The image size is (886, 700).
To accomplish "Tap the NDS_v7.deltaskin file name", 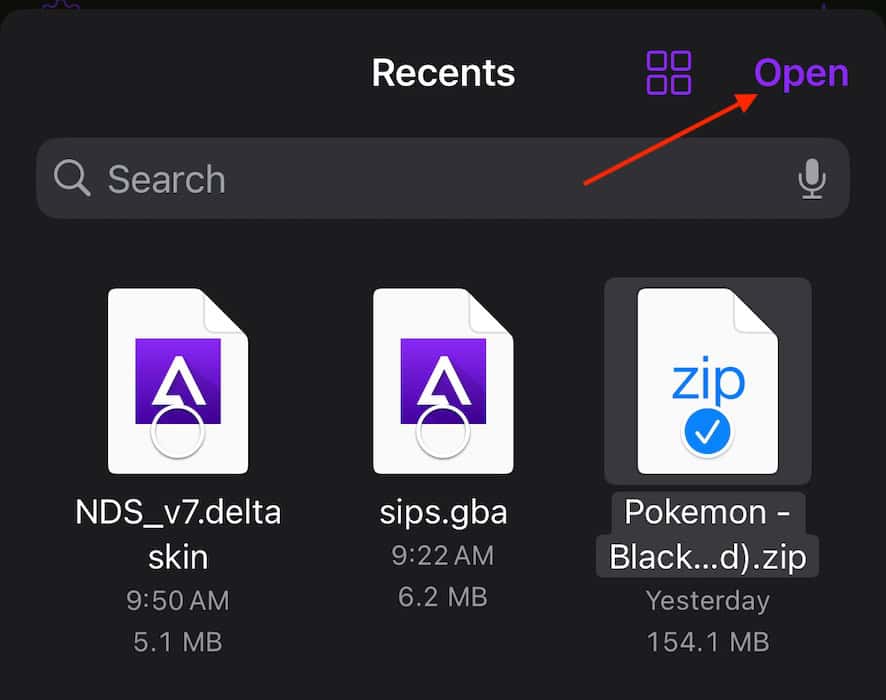I will 178,535.
